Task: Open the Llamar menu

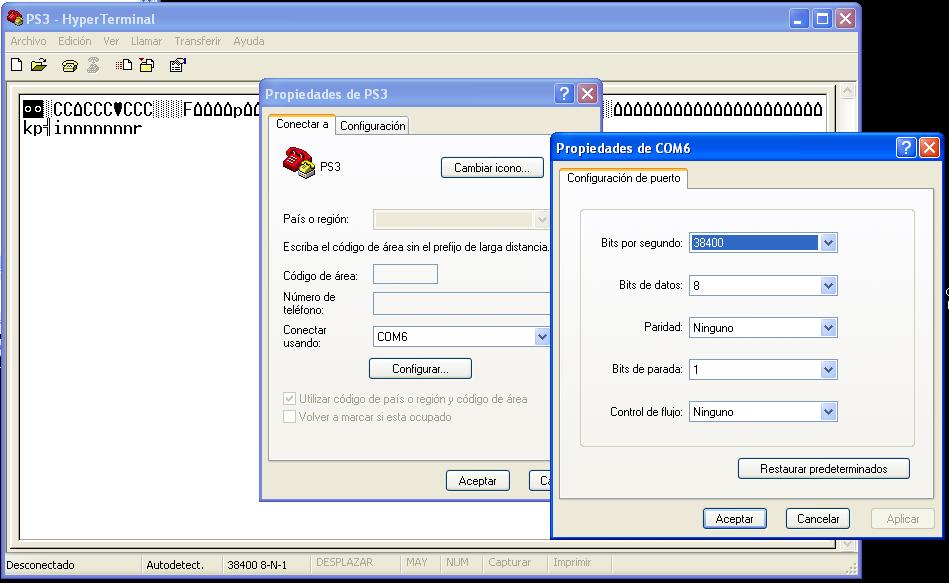Action: point(146,41)
